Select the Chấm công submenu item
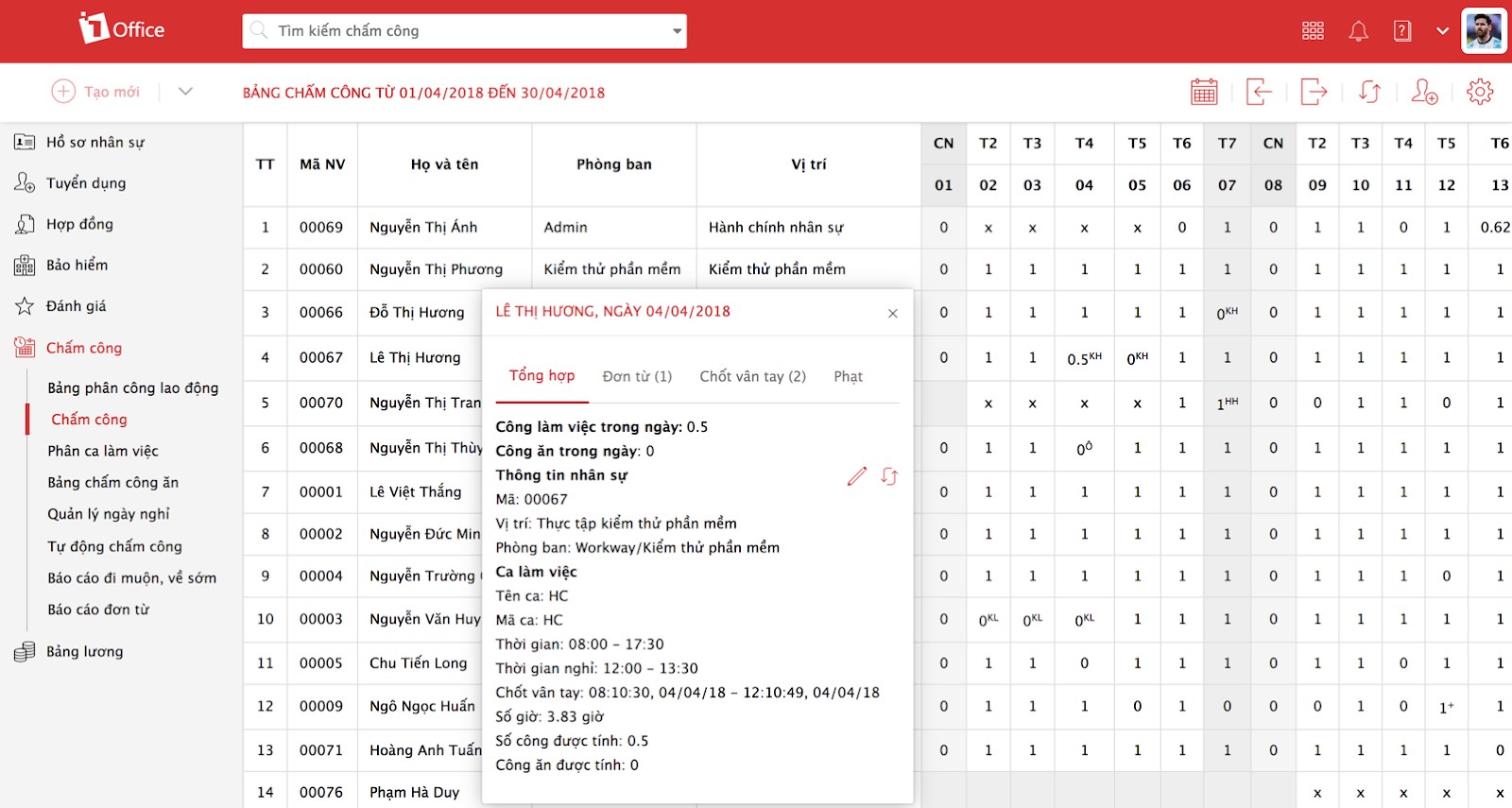The image size is (1512, 808). click(89, 420)
